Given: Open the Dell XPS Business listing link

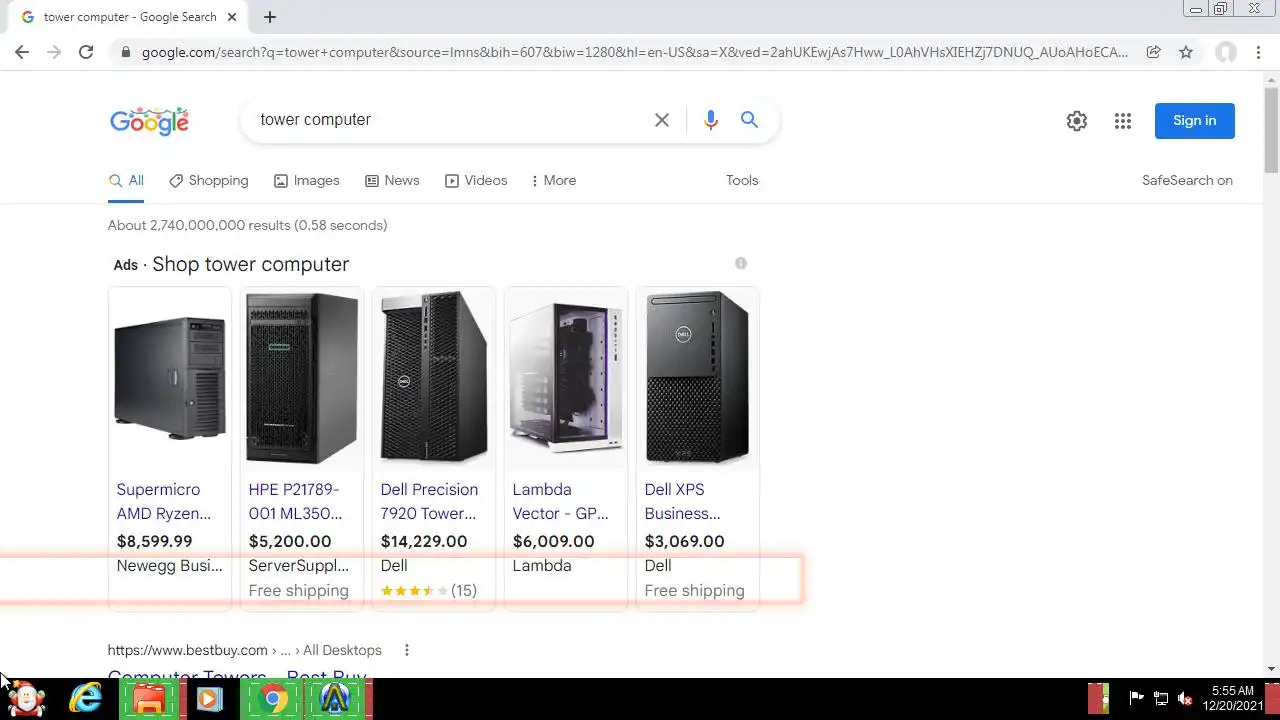Looking at the screenshot, I should tap(683, 502).
